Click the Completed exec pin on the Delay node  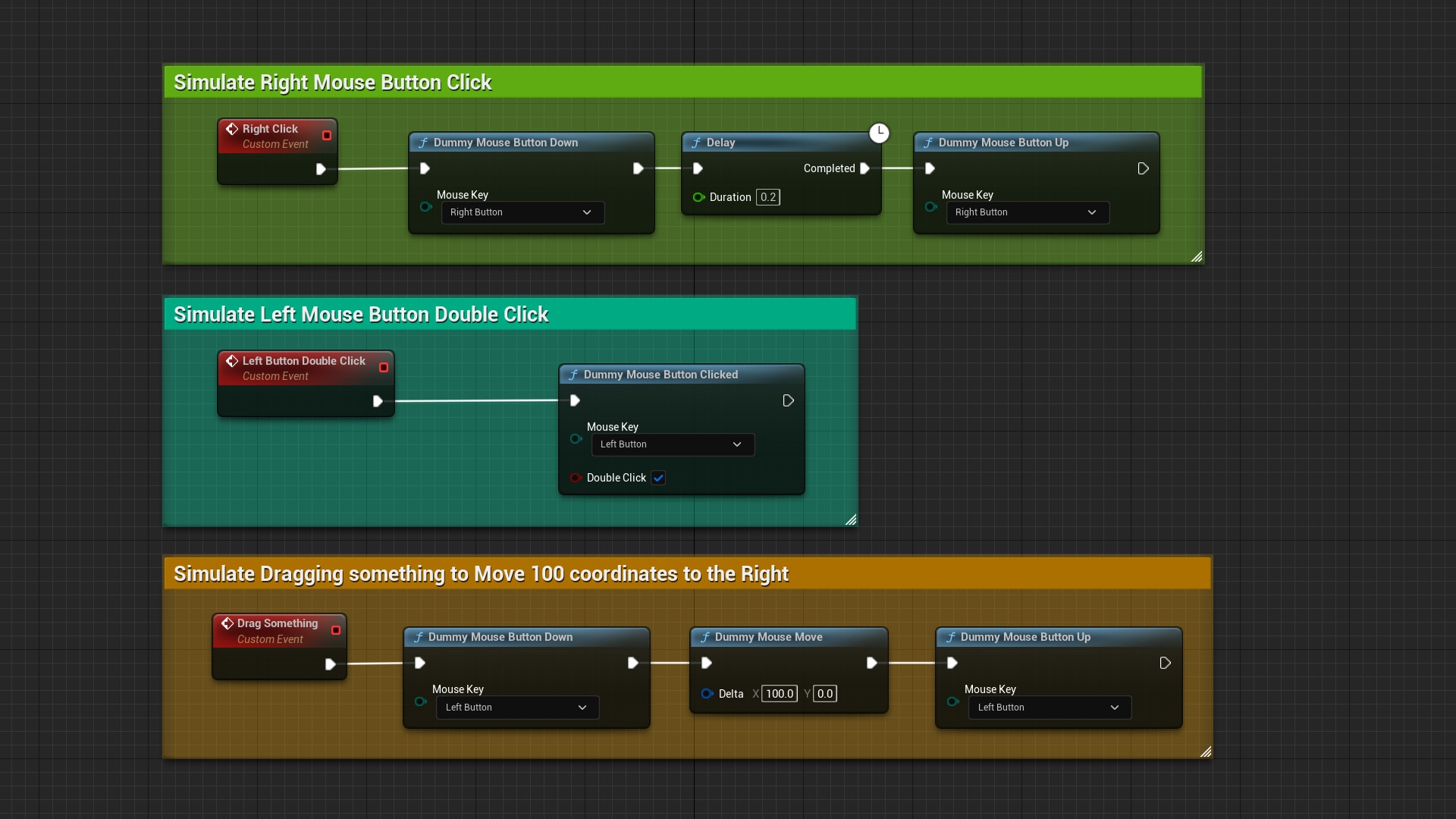(x=865, y=168)
